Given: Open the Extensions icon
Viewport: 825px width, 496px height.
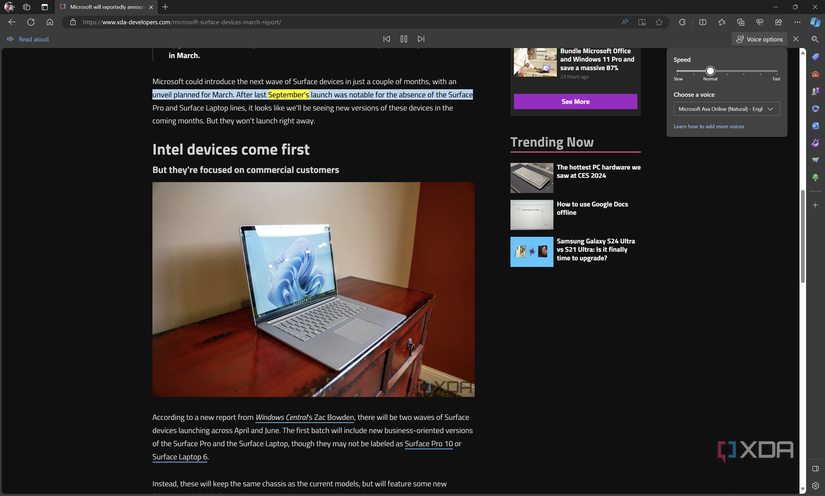Looking at the screenshot, I should (x=682, y=22).
